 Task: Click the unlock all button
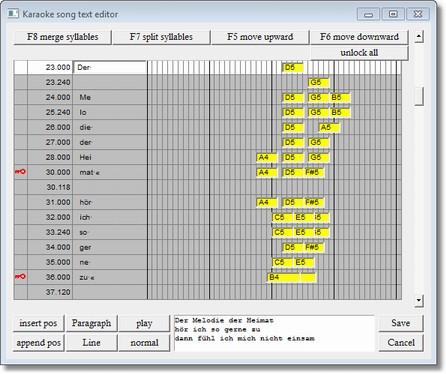click(359, 53)
